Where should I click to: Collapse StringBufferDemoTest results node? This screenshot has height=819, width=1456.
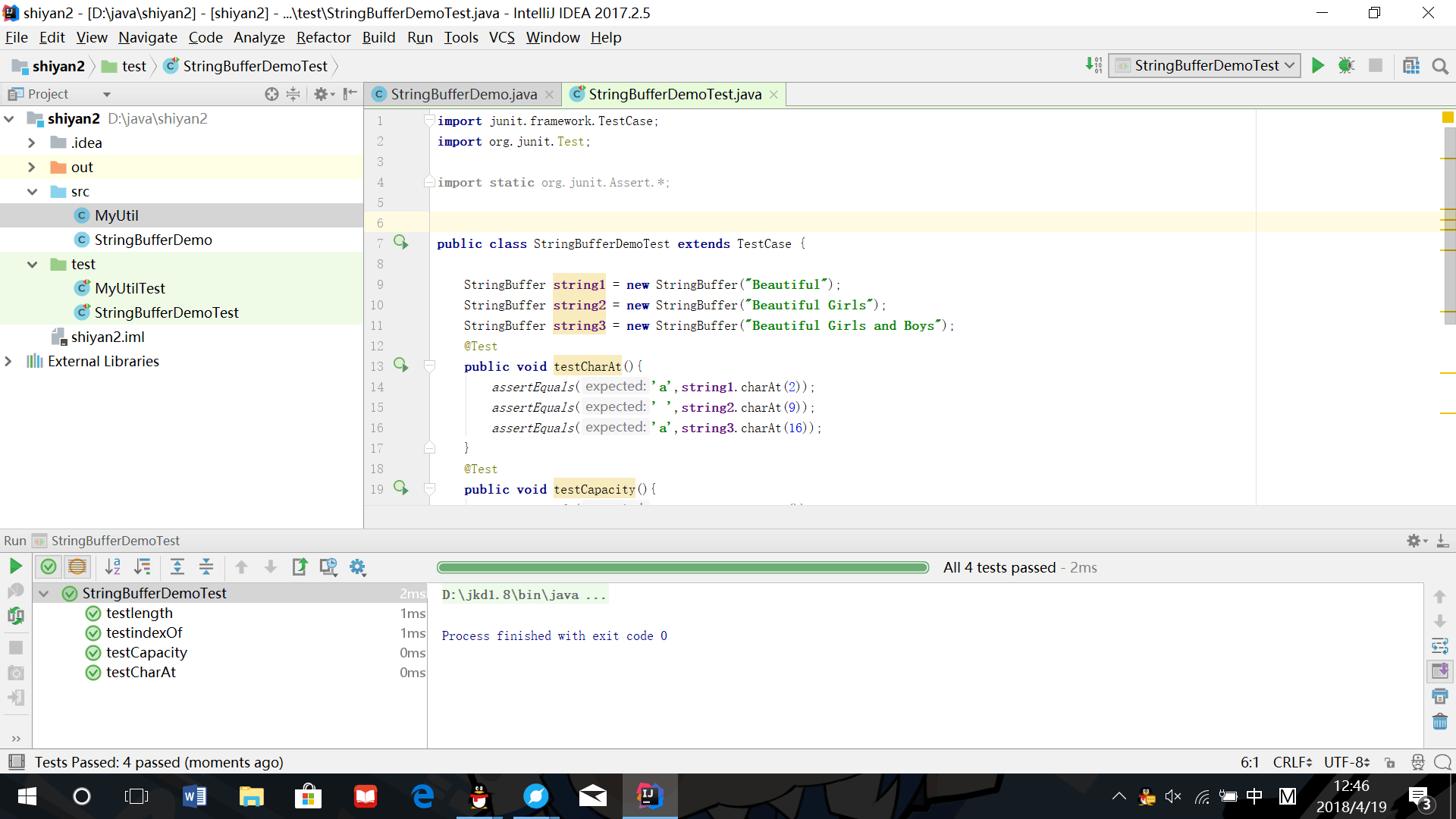click(44, 594)
